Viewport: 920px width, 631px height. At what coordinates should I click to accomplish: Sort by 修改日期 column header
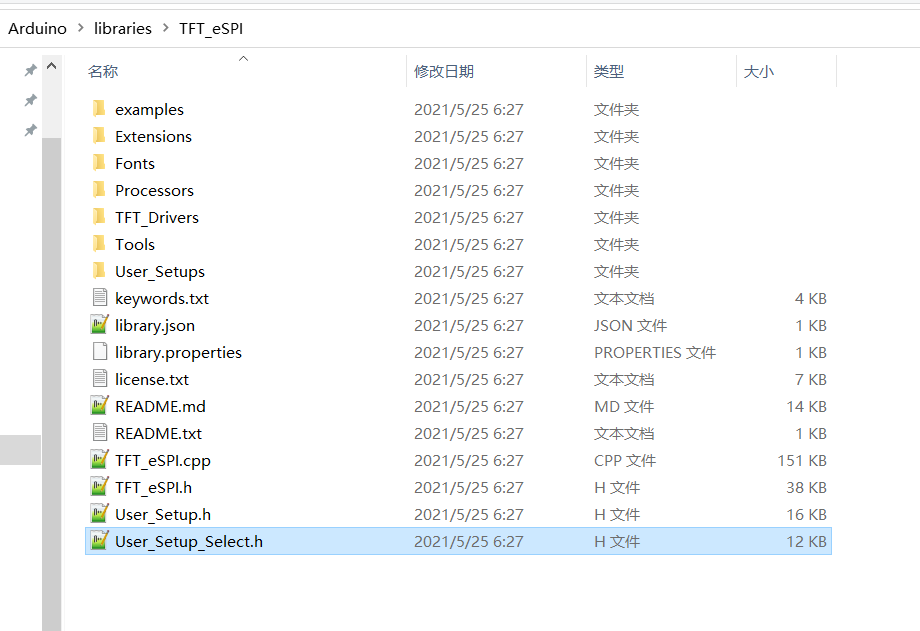pos(444,72)
